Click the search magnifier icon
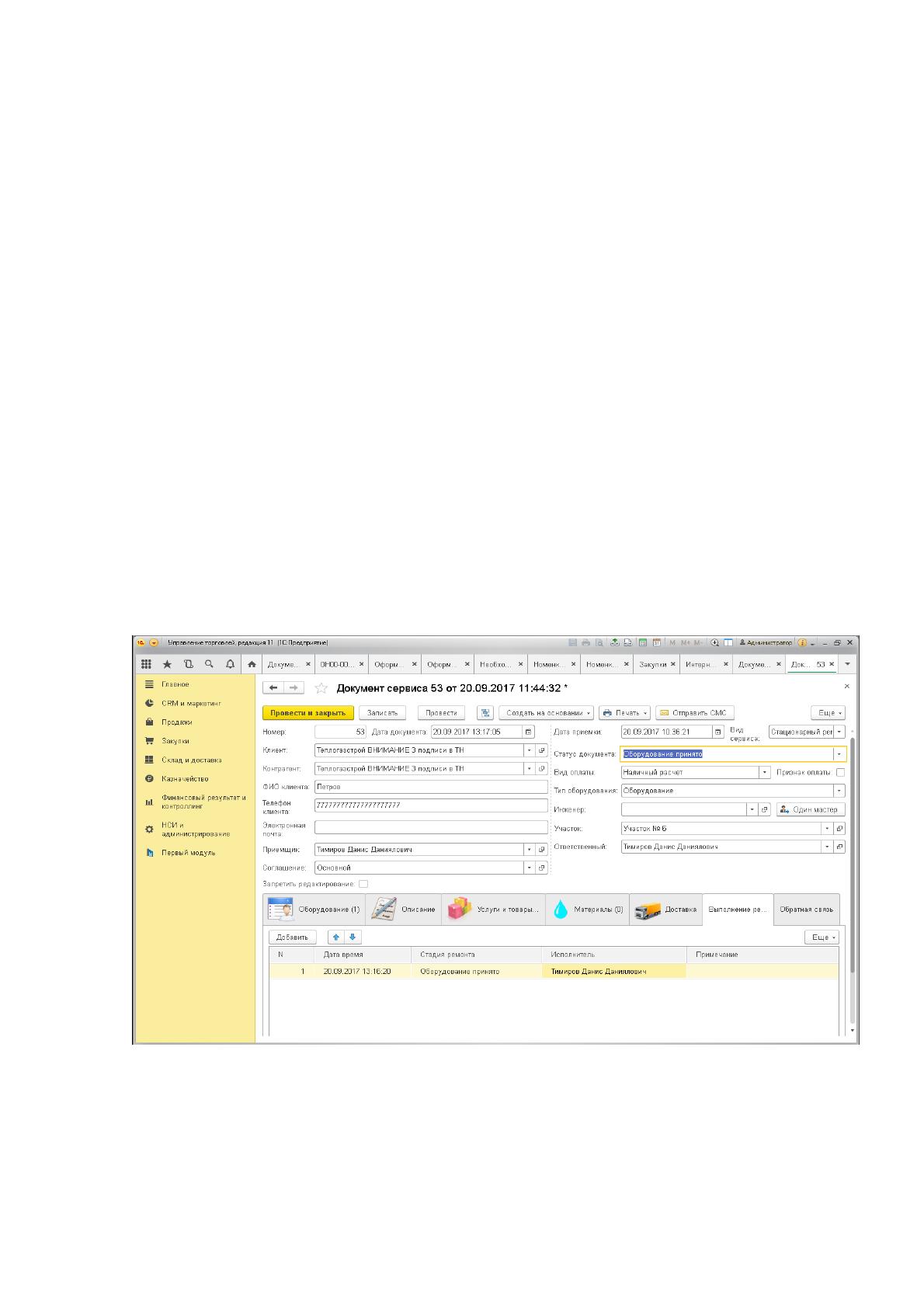This screenshot has height=1308, width=924. point(209,664)
